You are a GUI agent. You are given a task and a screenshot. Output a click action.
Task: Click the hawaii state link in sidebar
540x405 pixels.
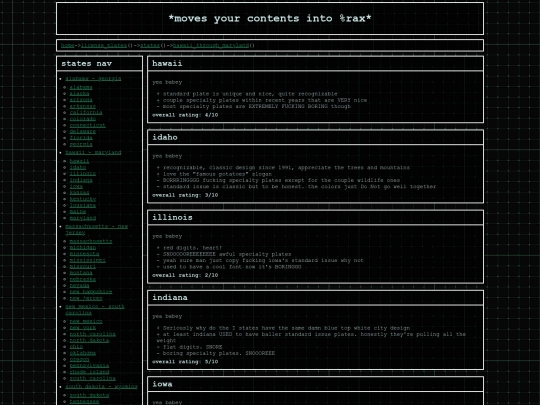click(x=79, y=161)
